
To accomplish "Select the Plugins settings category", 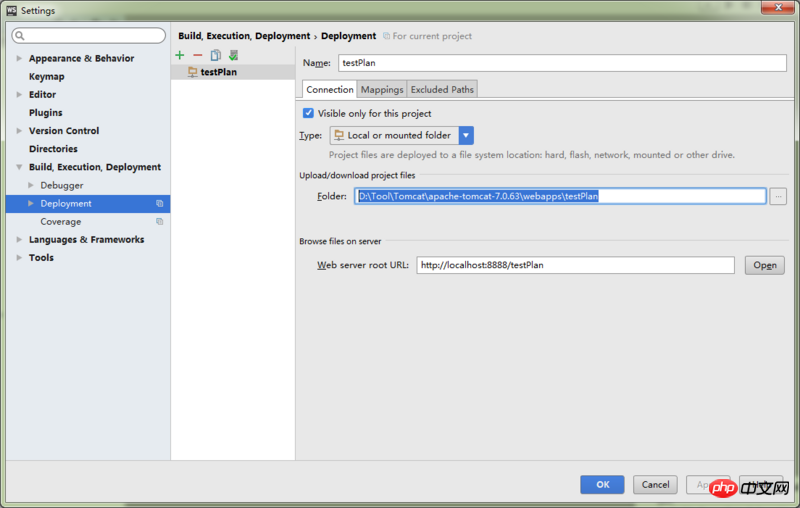I will pos(45,113).
